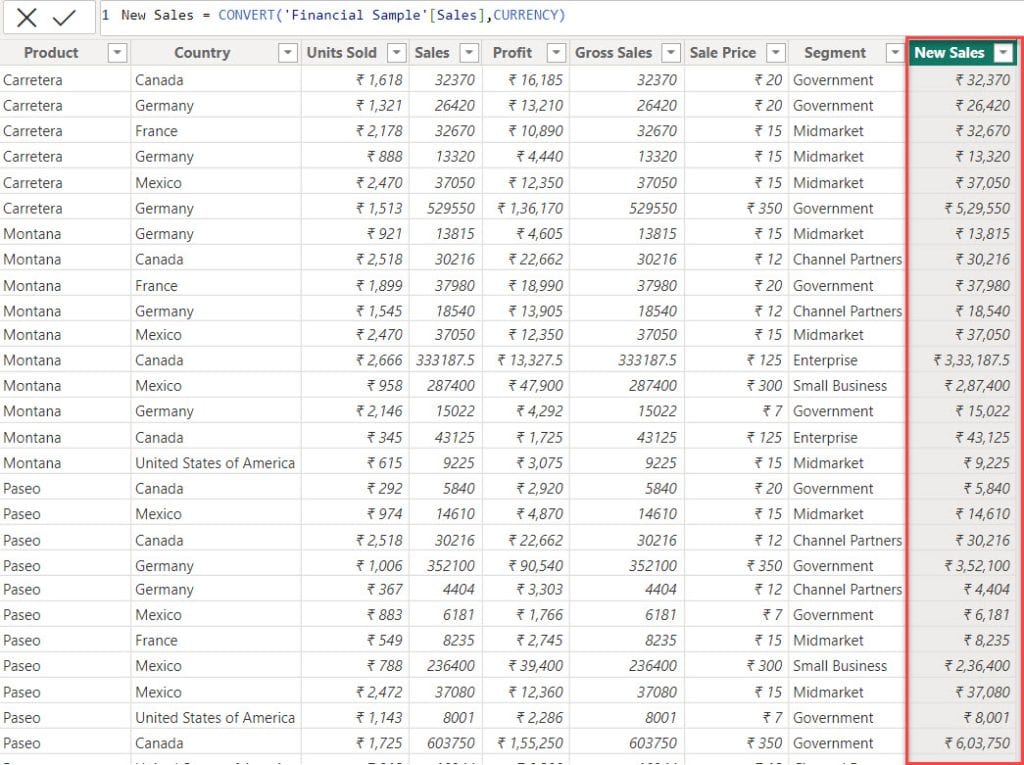Open the Units Sold column filter dropdown
Image resolution: width=1024 pixels, height=765 pixels.
coord(396,53)
